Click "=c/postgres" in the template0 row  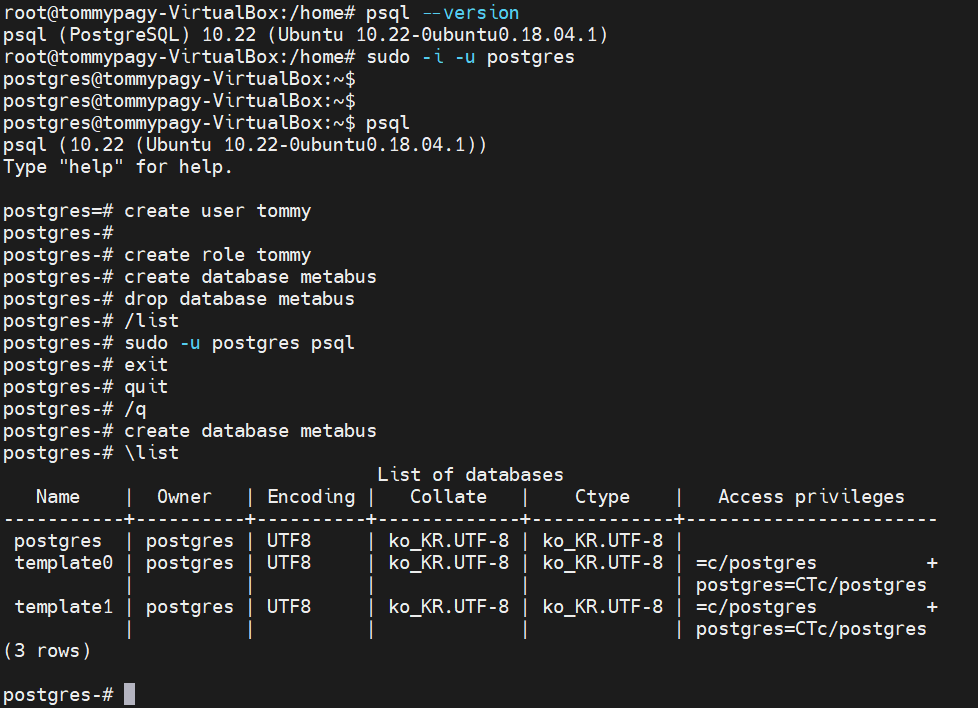[x=756, y=563]
